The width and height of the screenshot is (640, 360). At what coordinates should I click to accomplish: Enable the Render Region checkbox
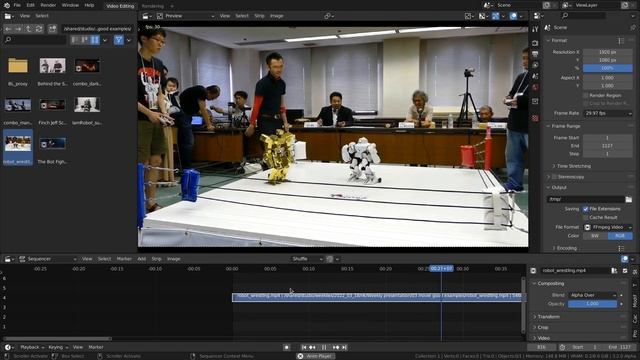pos(586,96)
